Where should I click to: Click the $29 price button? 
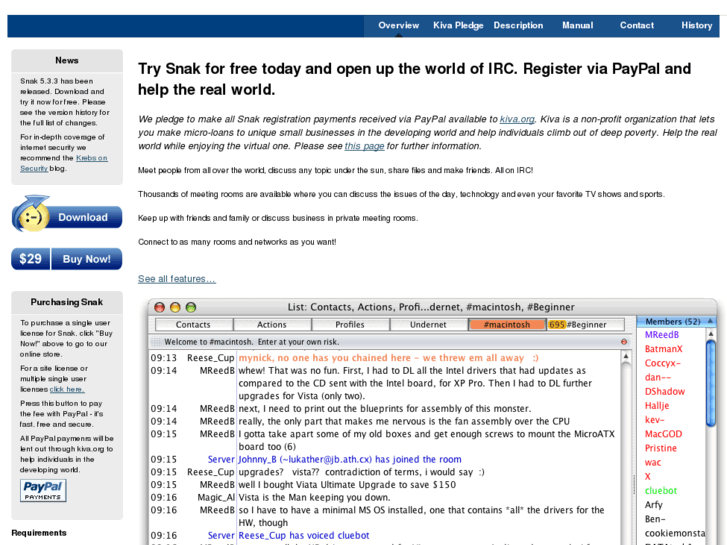(x=30, y=259)
